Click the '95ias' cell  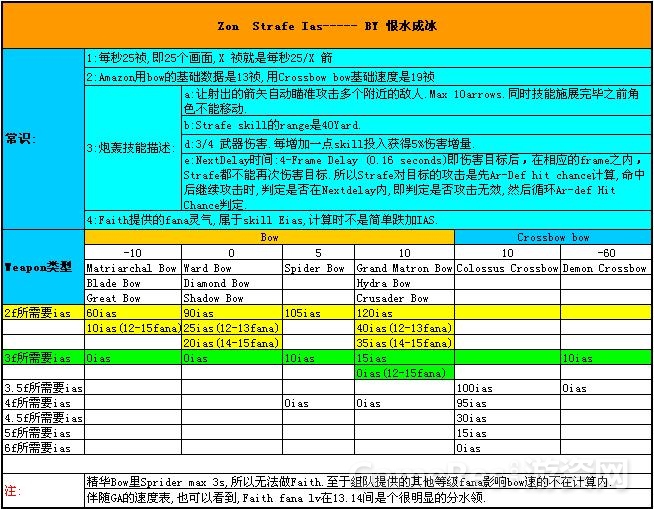(508, 403)
